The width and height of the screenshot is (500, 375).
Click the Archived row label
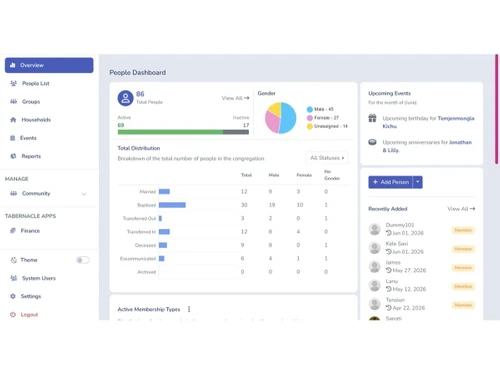[146, 272]
